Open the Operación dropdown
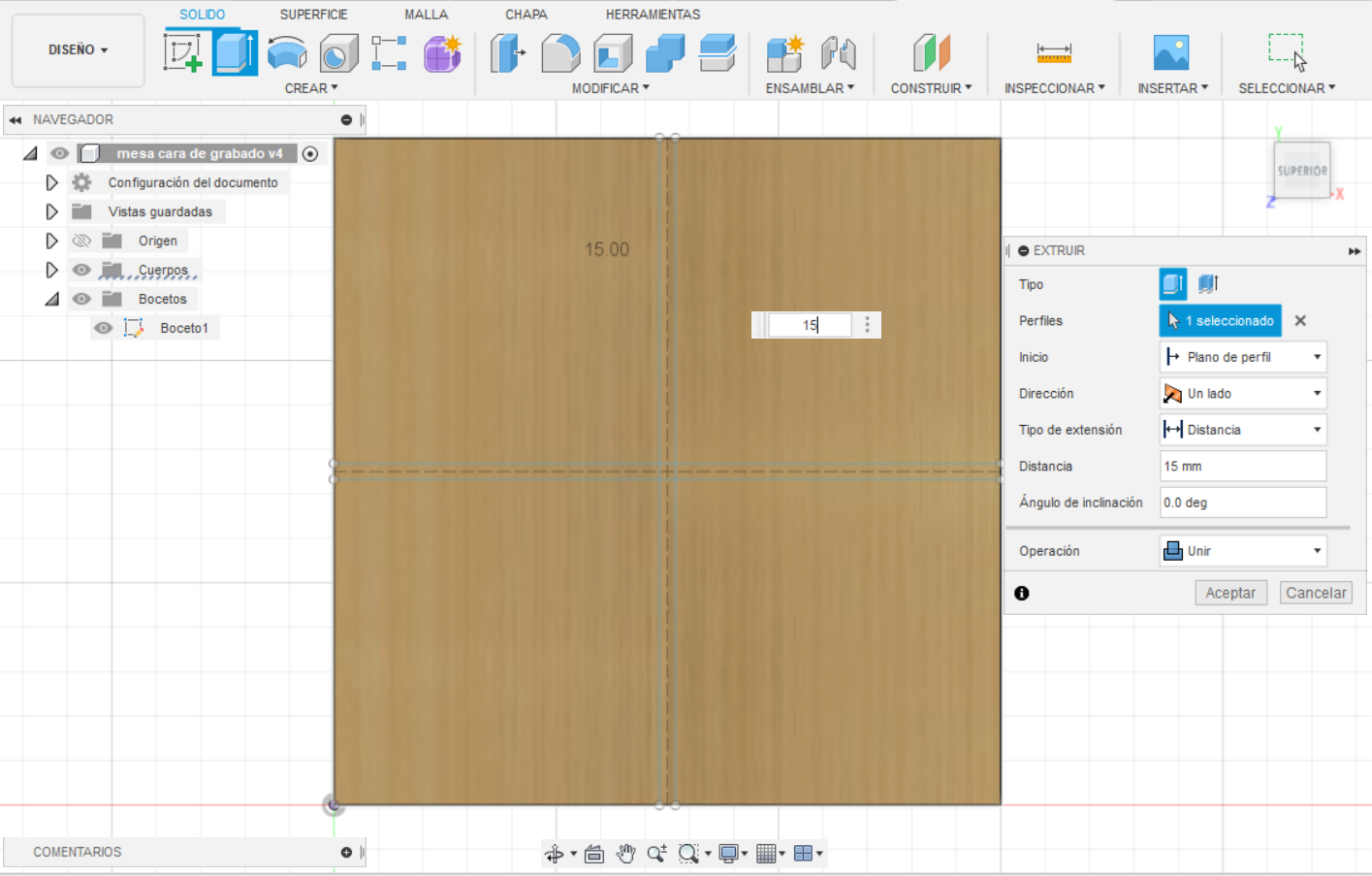The width and height of the screenshot is (1372, 876). 1243,551
